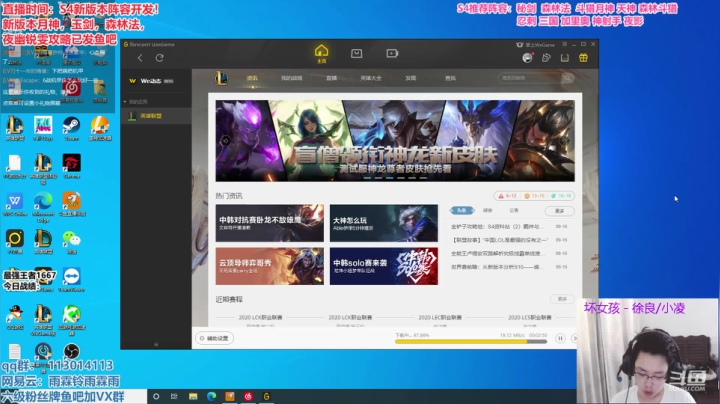Screen dimensions: 720x404
Task: Select 英雄联盟 in the sidebar
Action: tap(156, 116)
